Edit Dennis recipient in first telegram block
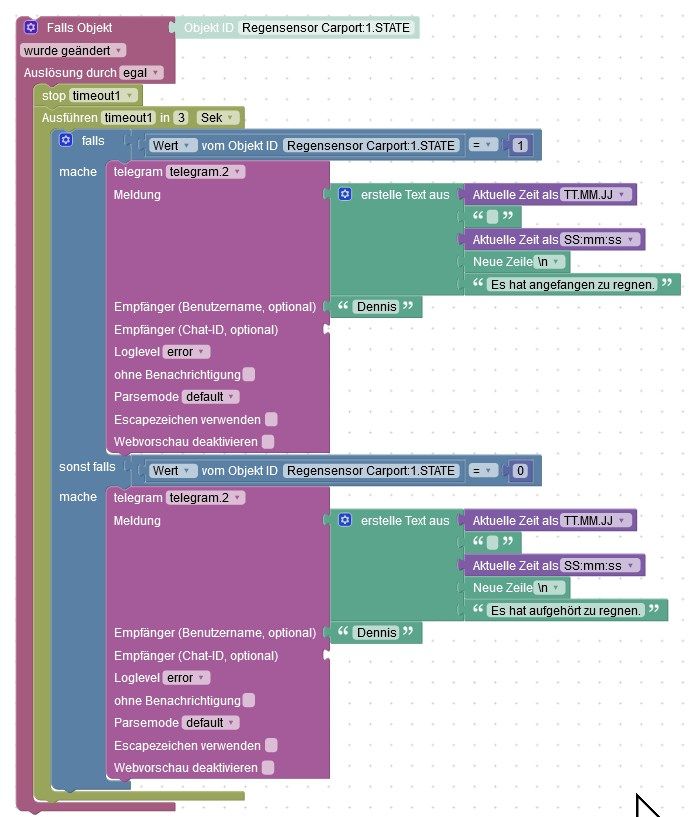Screen dimensions: 689x817 376,307
